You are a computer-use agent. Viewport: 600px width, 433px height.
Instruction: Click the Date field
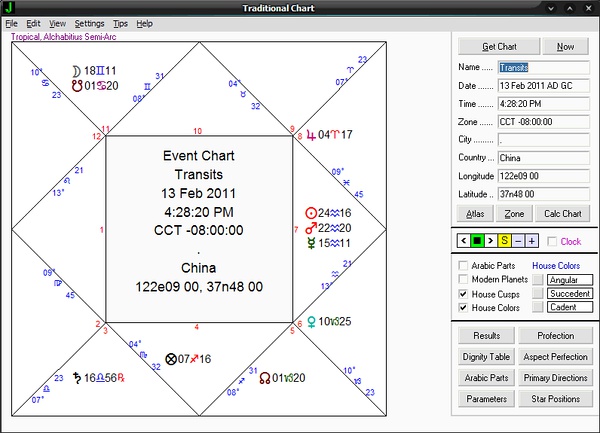point(543,86)
